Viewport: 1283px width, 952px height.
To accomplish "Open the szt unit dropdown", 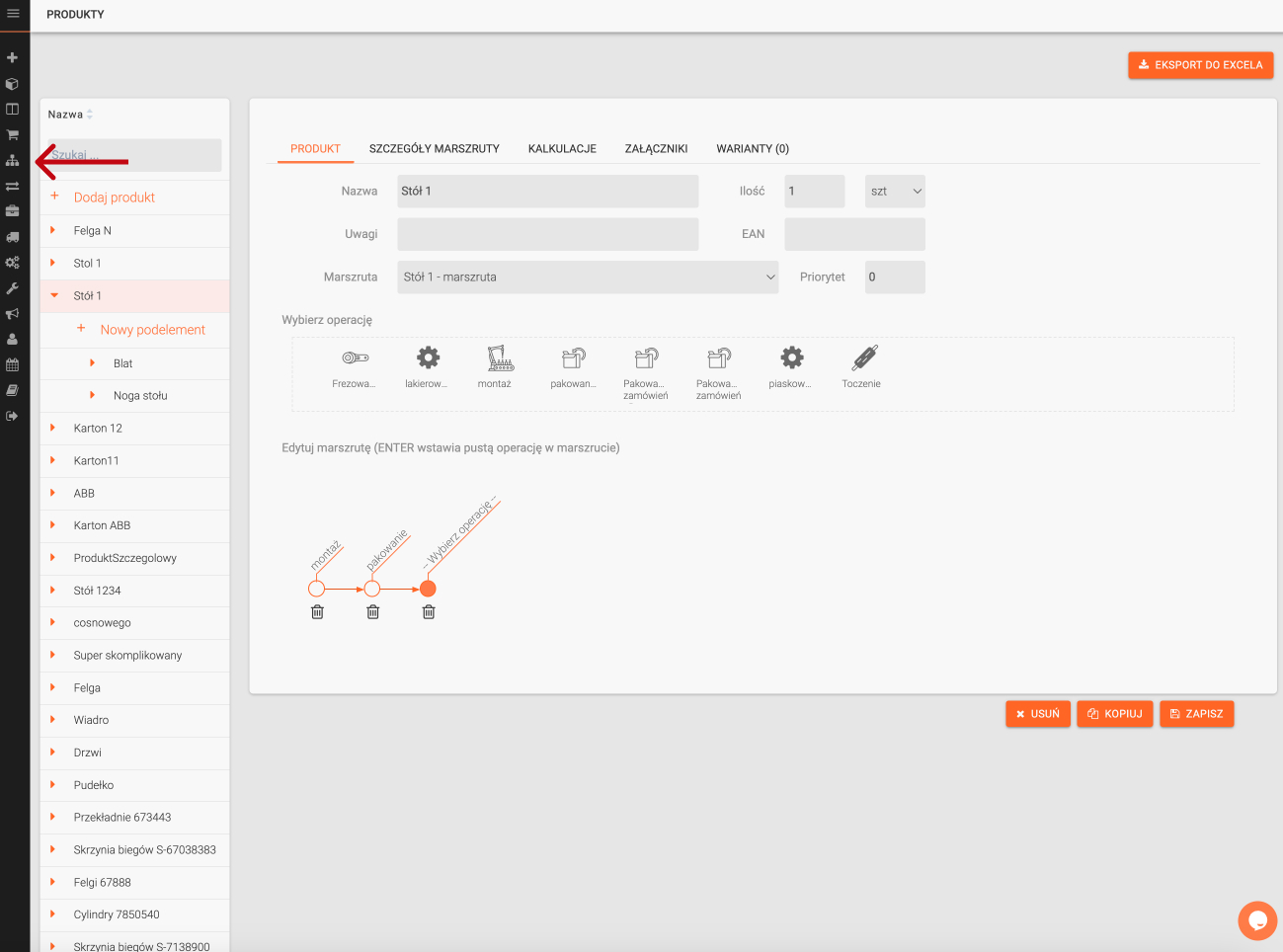I will tap(894, 192).
